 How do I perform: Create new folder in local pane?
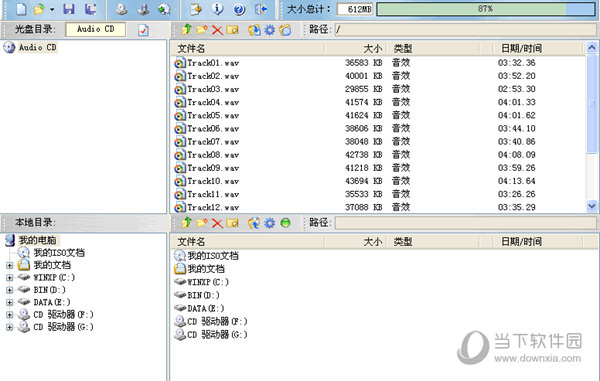point(202,223)
